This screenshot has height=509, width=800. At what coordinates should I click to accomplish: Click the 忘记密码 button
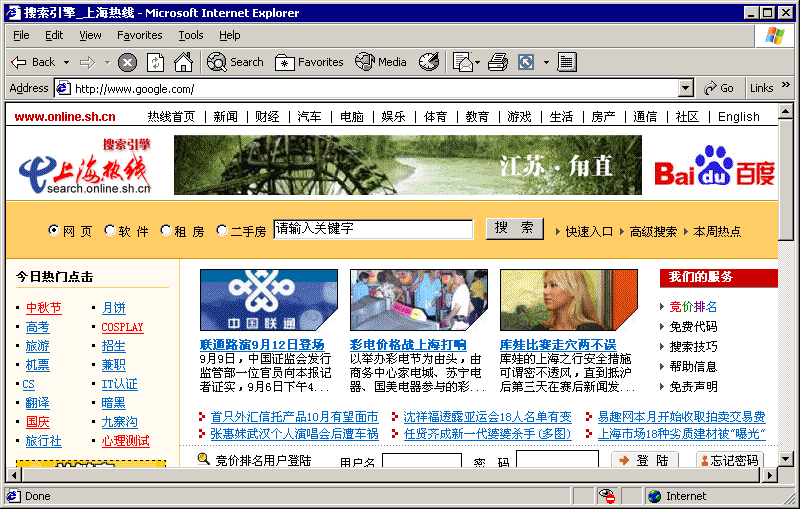tap(730, 460)
